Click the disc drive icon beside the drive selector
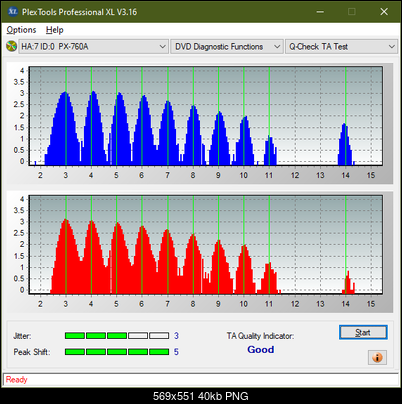The height and width of the screenshot is (404, 402). point(11,46)
